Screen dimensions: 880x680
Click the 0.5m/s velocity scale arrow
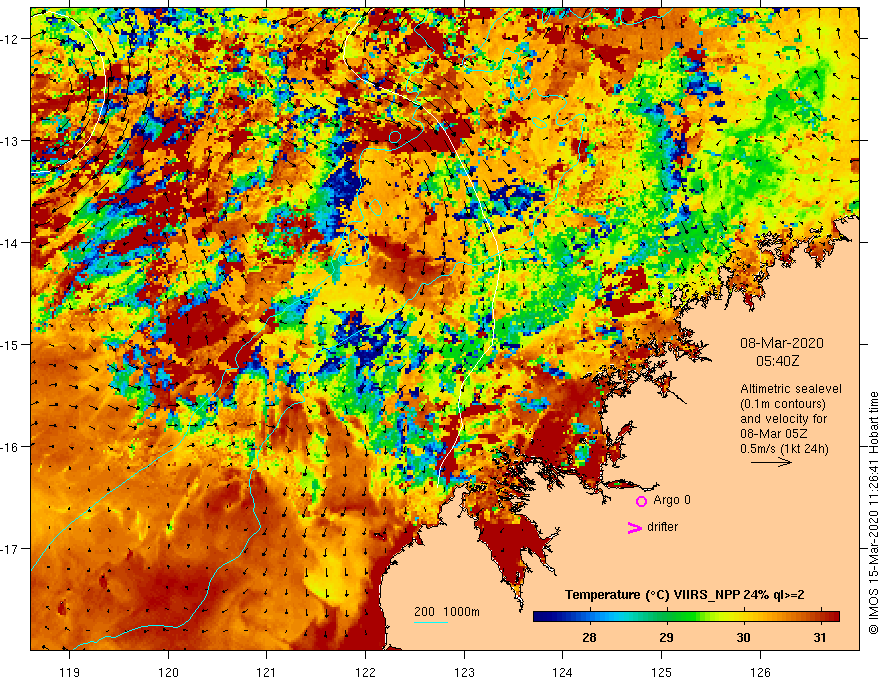pos(771,462)
